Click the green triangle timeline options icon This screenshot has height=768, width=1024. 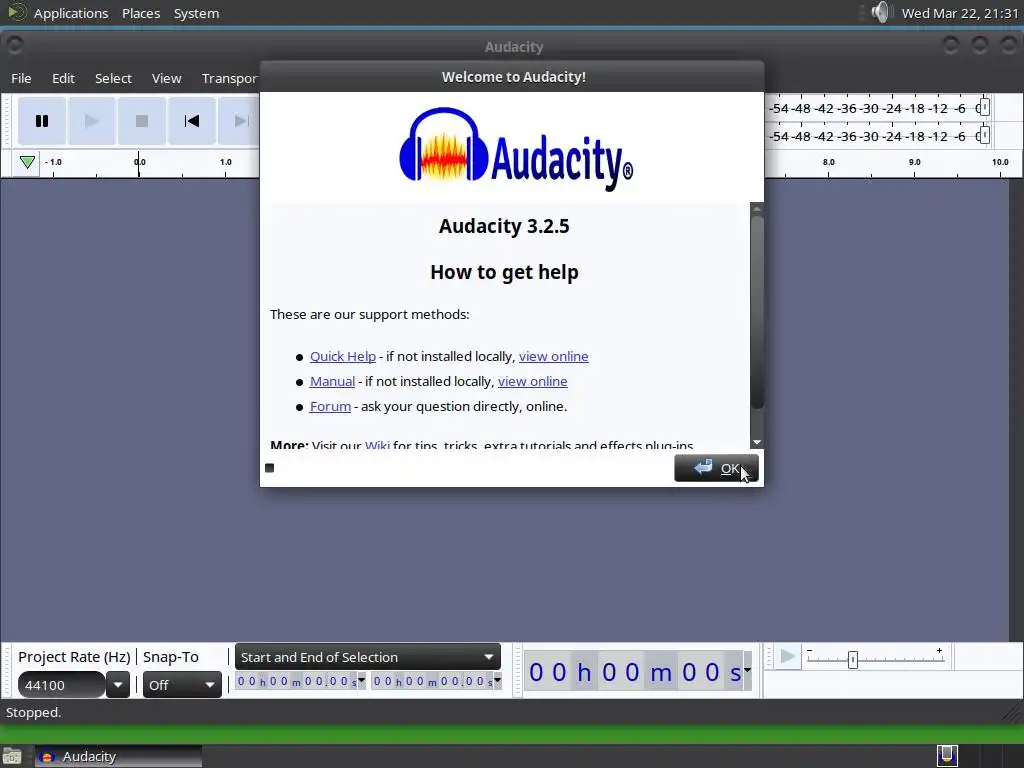point(27,162)
